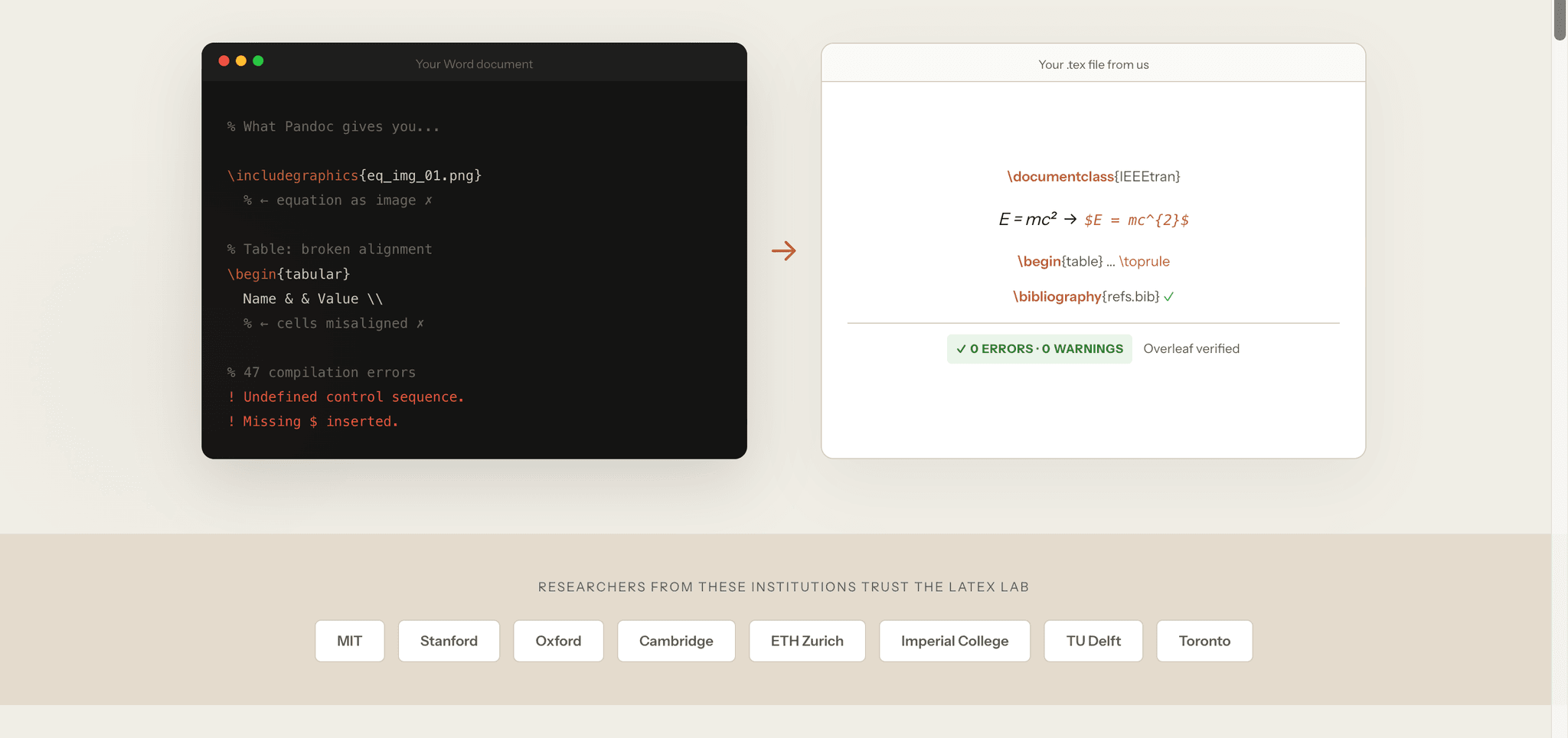Select the TU Delft institution chip

(1093, 641)
